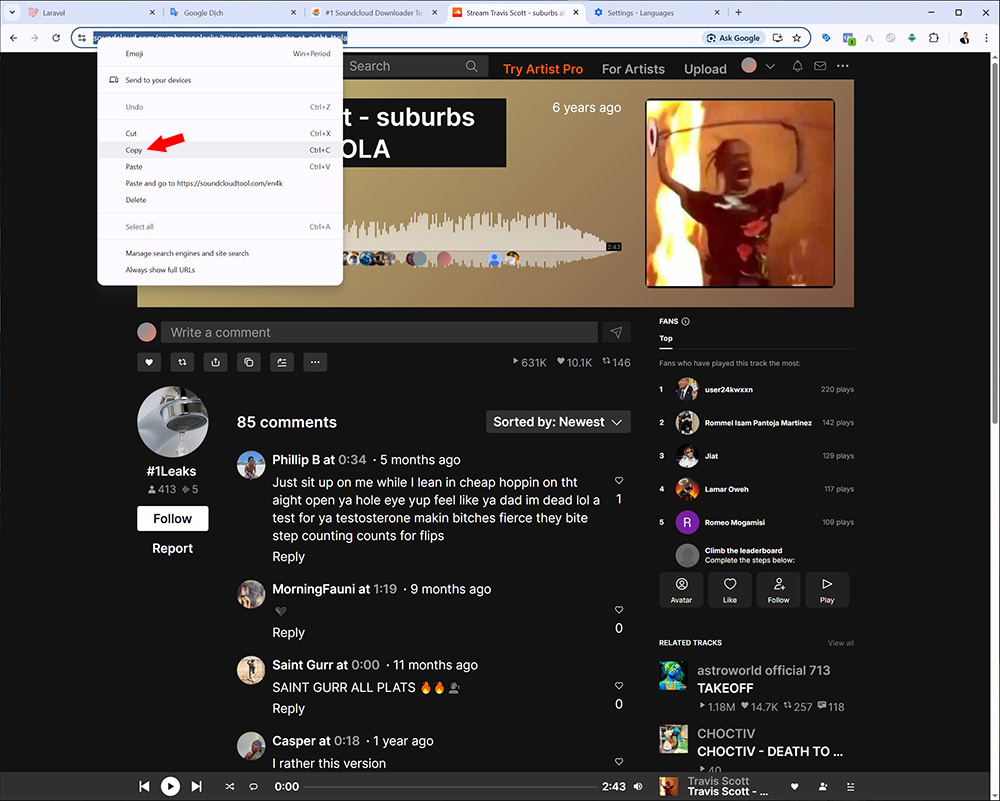
Task: Share the track via the share icon
Action: point(215,362)
